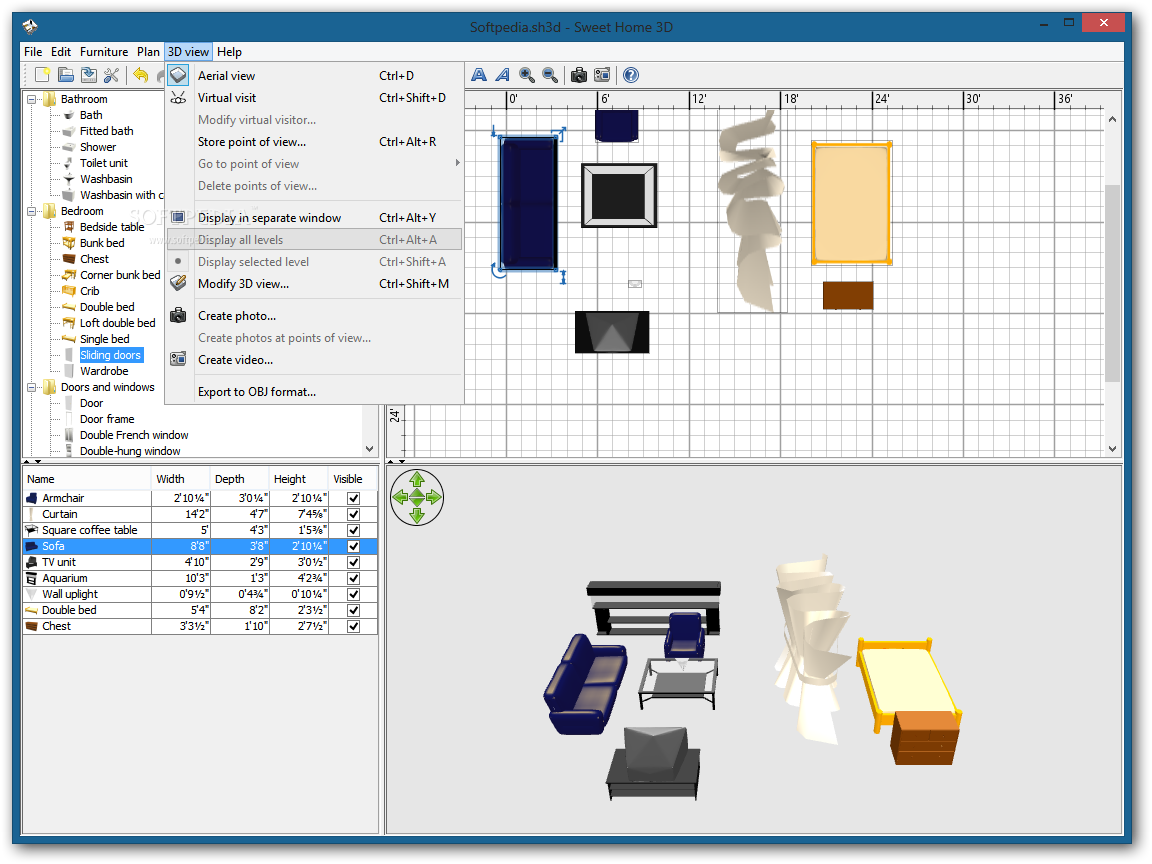1152x864 pixels.
Task: Choose Store point of view
Action: pyautogui.click(x=316, y=142)
